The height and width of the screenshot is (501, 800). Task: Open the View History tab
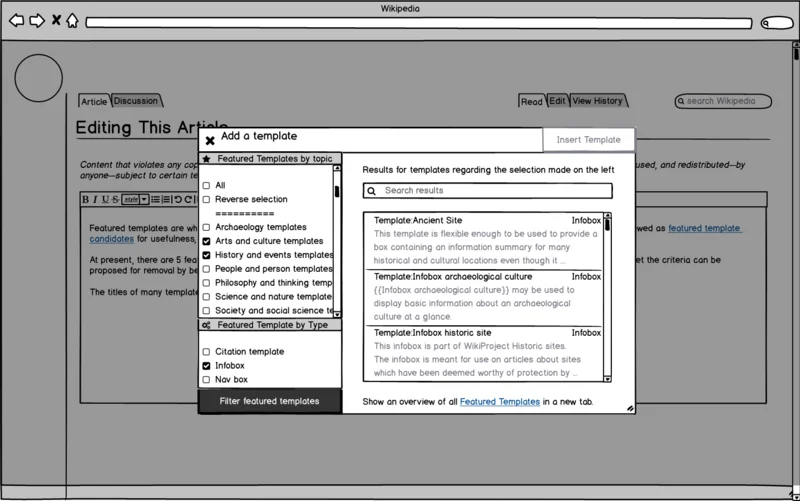click(x=598, y=101)
